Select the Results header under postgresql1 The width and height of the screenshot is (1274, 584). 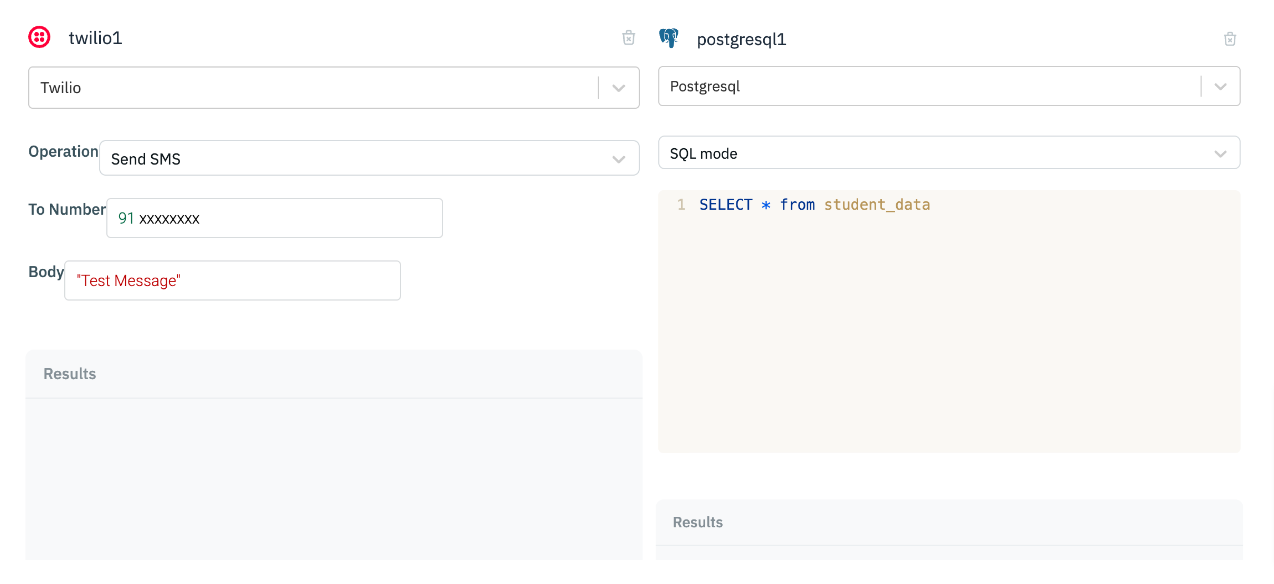[698, 522]
